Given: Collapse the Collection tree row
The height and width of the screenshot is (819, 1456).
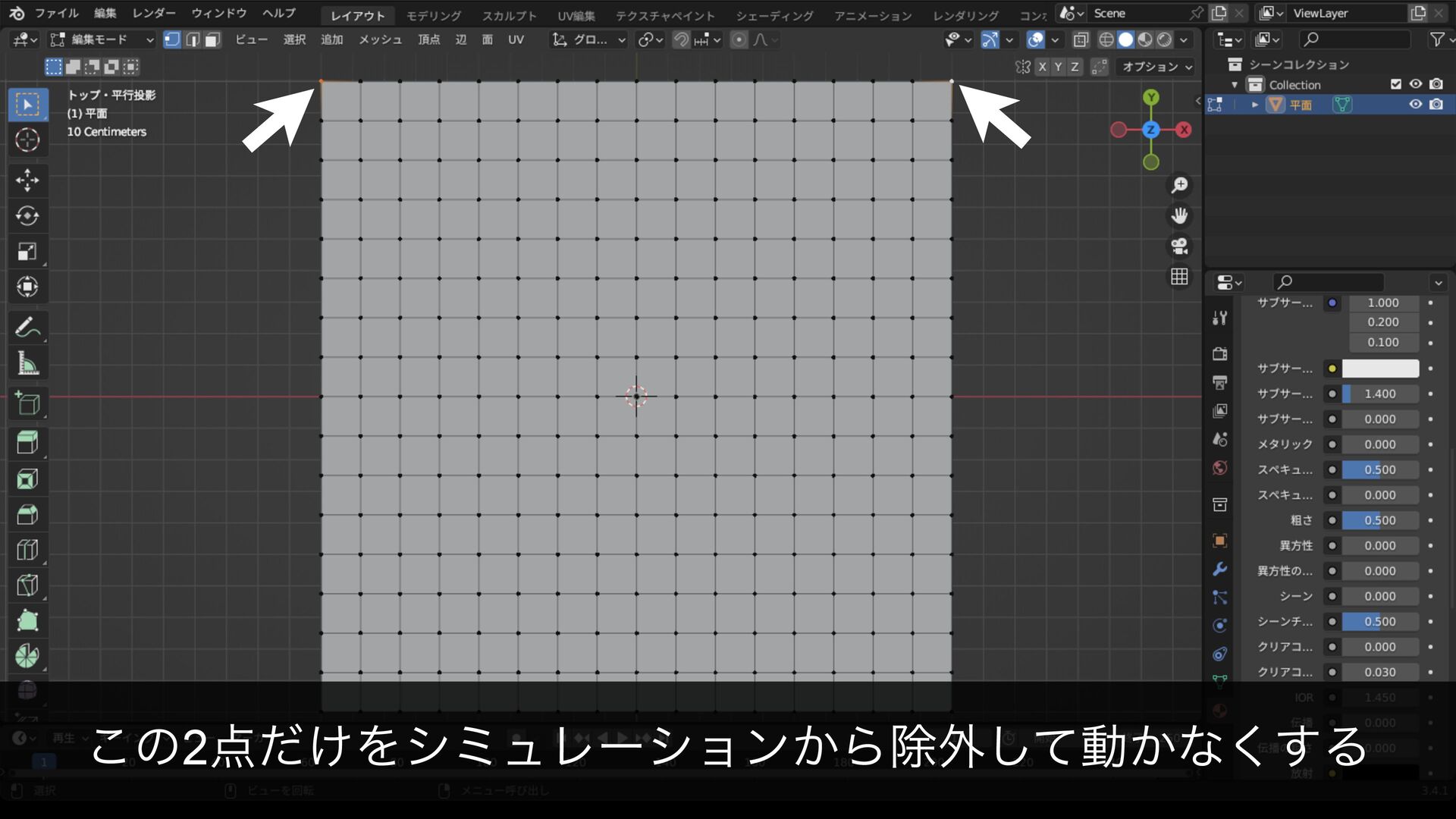Looking at the screenshot, I should pos(1235,85).
